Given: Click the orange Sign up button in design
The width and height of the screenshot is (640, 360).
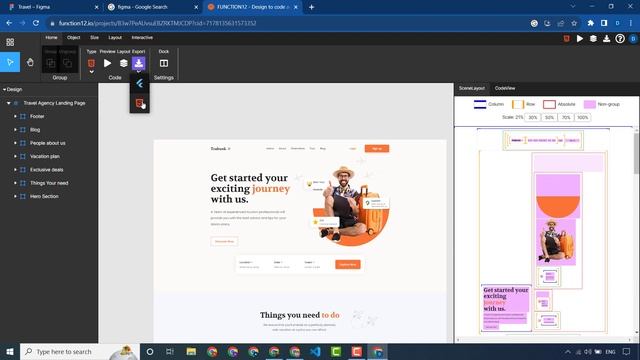Looking at the screenshot, I should click(x=377, y=149).
